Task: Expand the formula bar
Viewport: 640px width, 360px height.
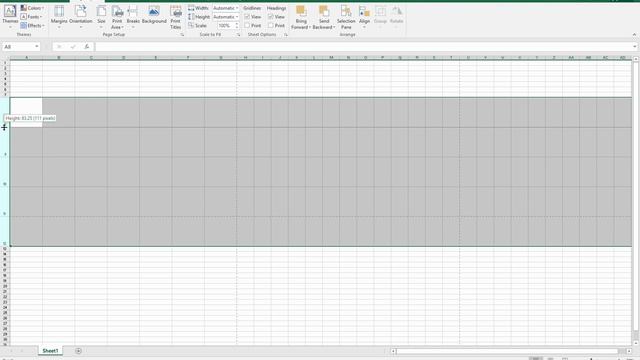Action: [x=634, y=47]
